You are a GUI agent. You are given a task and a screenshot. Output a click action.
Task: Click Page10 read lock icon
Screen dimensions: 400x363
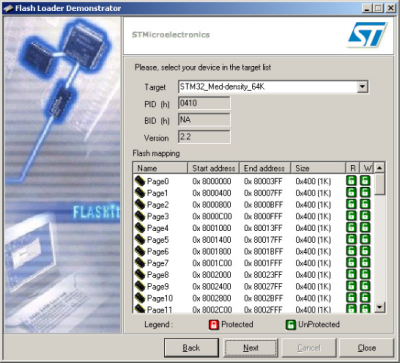(x=351, y=298)
